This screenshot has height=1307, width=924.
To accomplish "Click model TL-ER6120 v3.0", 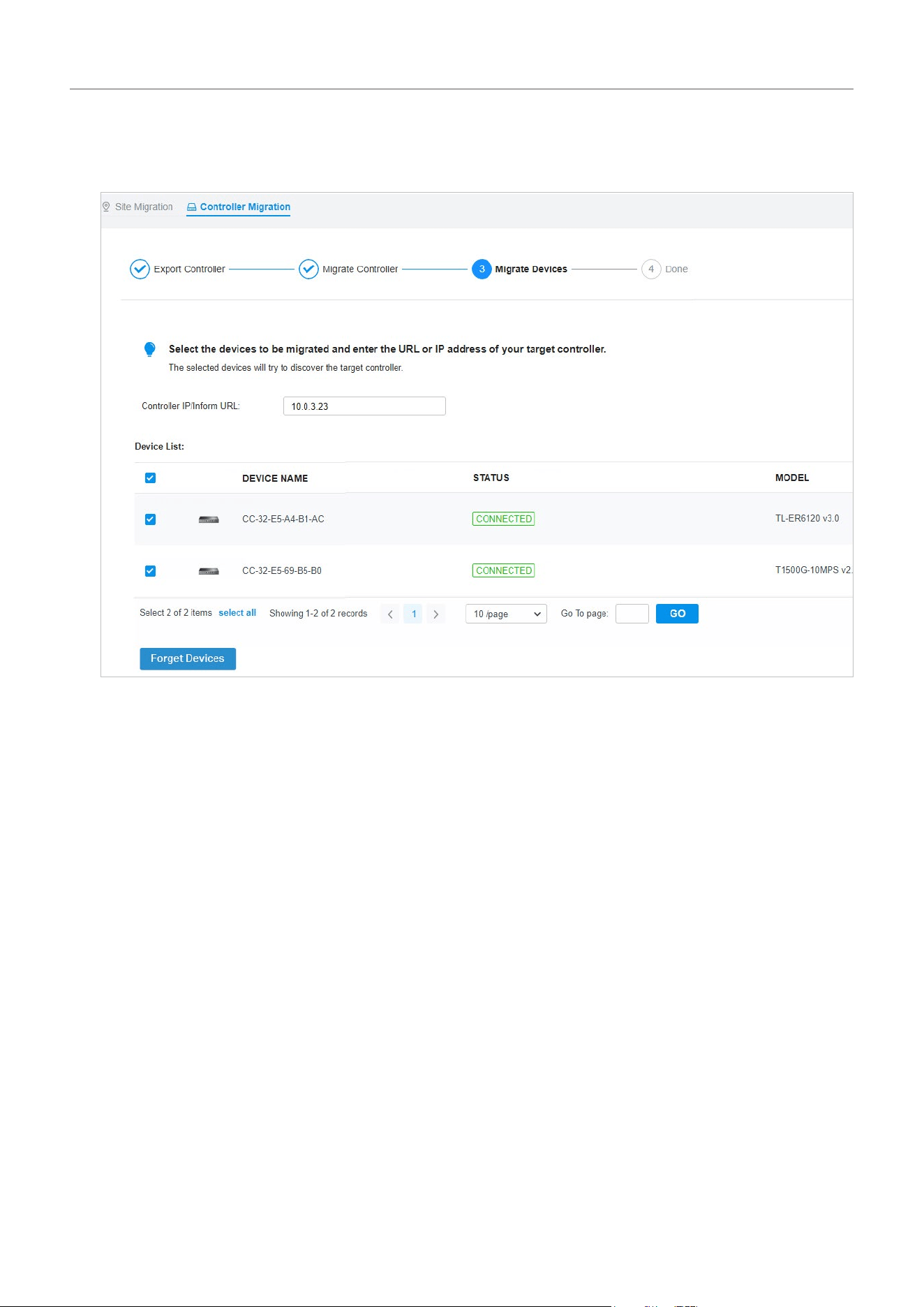I will 807,518.
